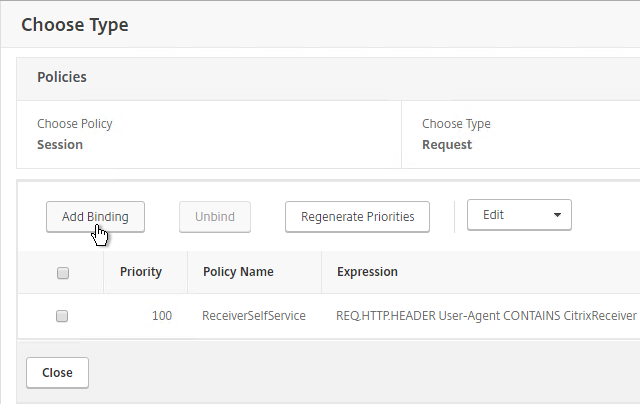Click the Unbind button
Image resolution: width=640 pixels, height=404 pixels.
point(215,217)
